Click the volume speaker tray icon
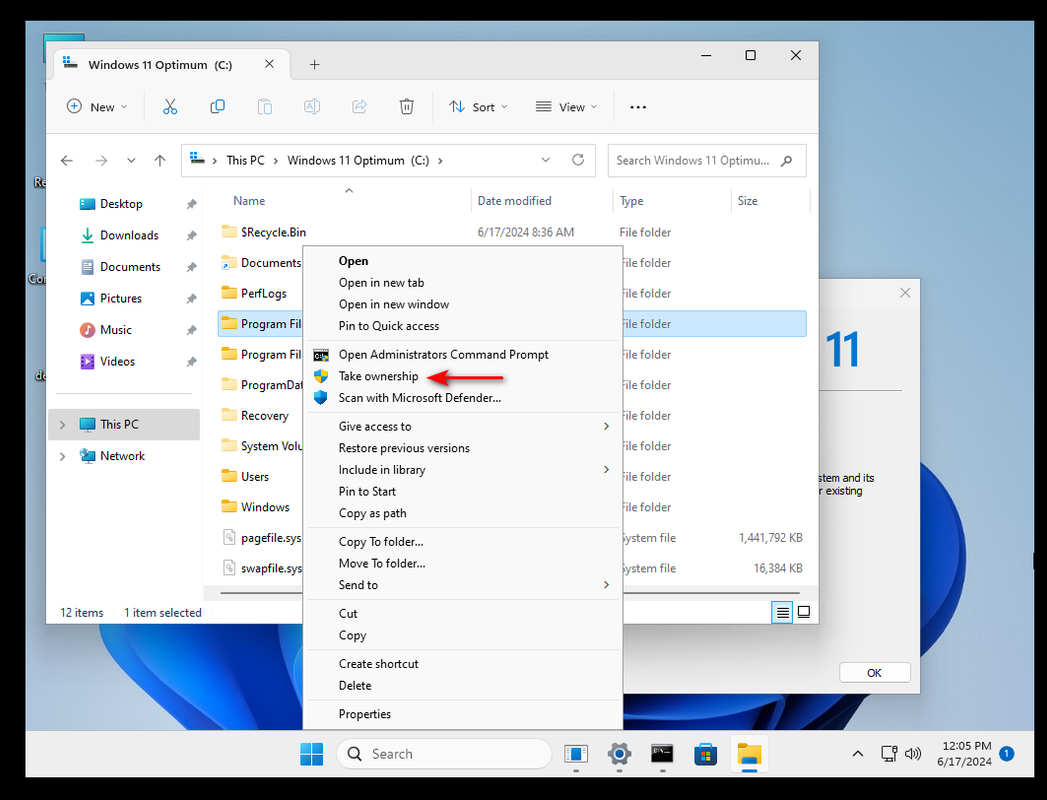This screenshot has width=1047, height=800. pos(913,754)
